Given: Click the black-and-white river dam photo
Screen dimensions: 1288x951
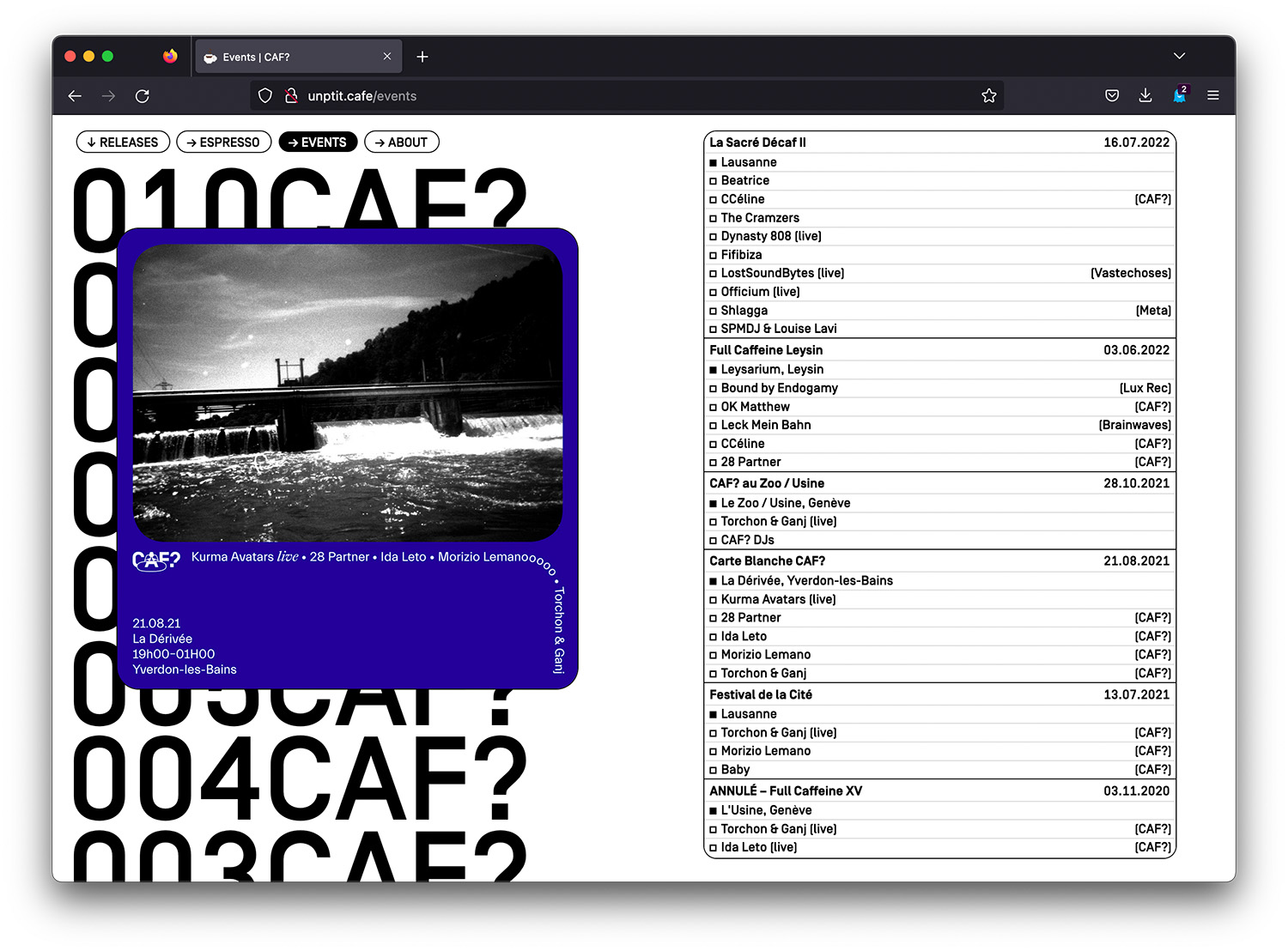Looking at the screenshot, I should coord(348,393).
